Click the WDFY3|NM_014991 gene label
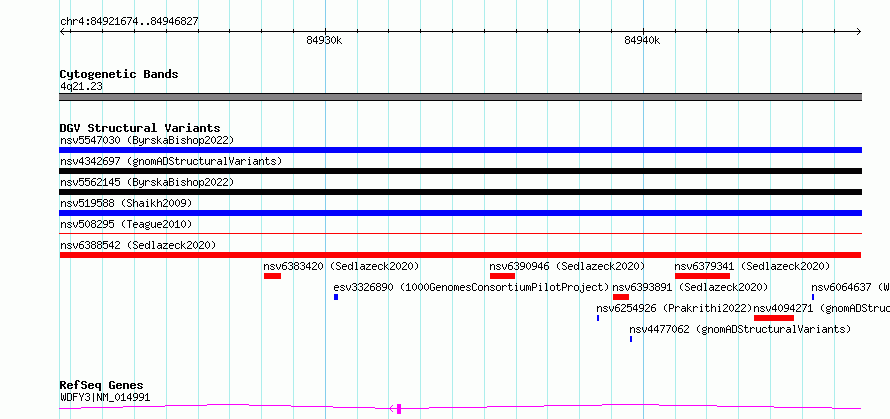 click(105, 397)
